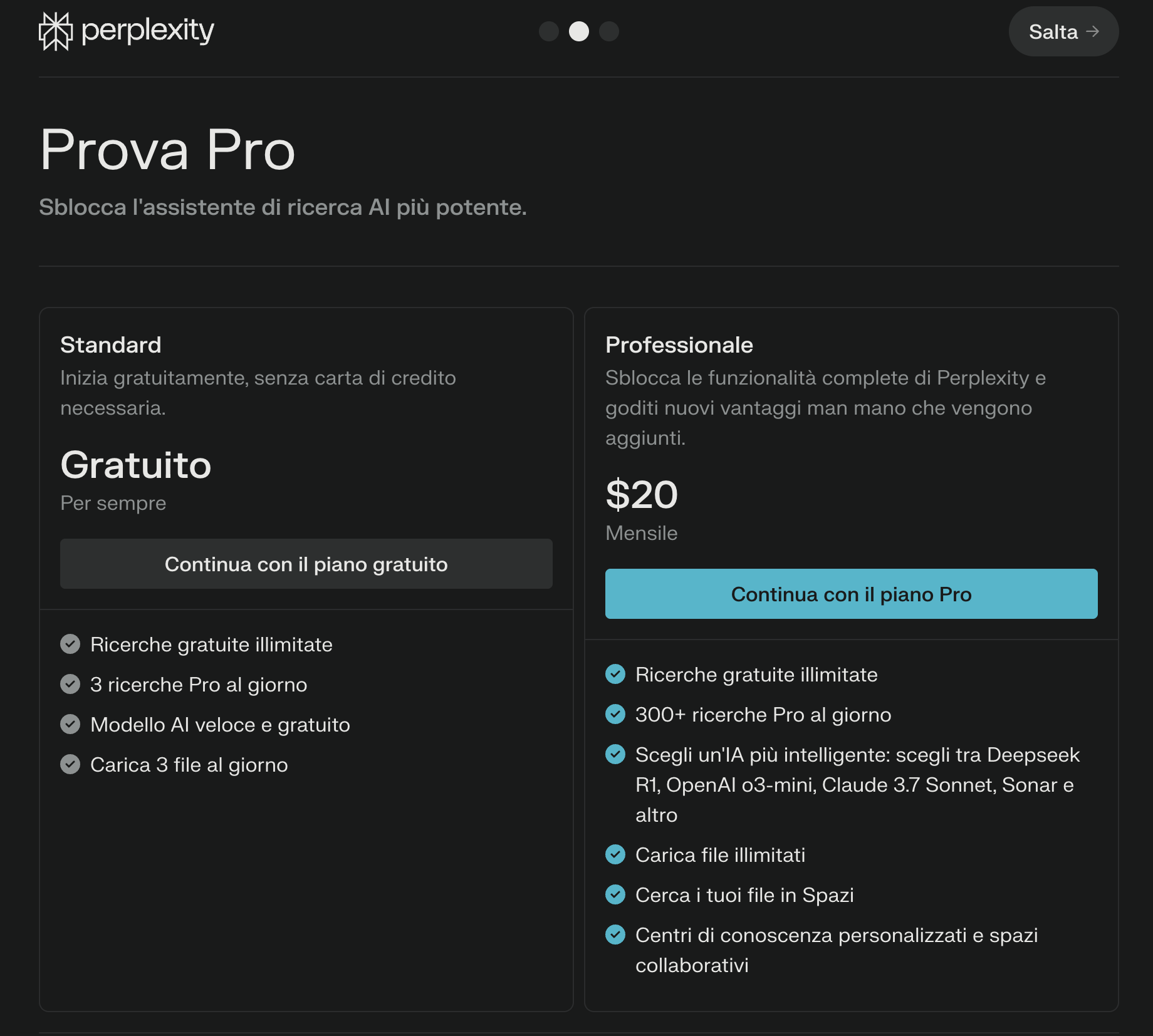Click the arrow icon in Salta button
Screen dimensions: 1153x1036
coord(1093,31)
